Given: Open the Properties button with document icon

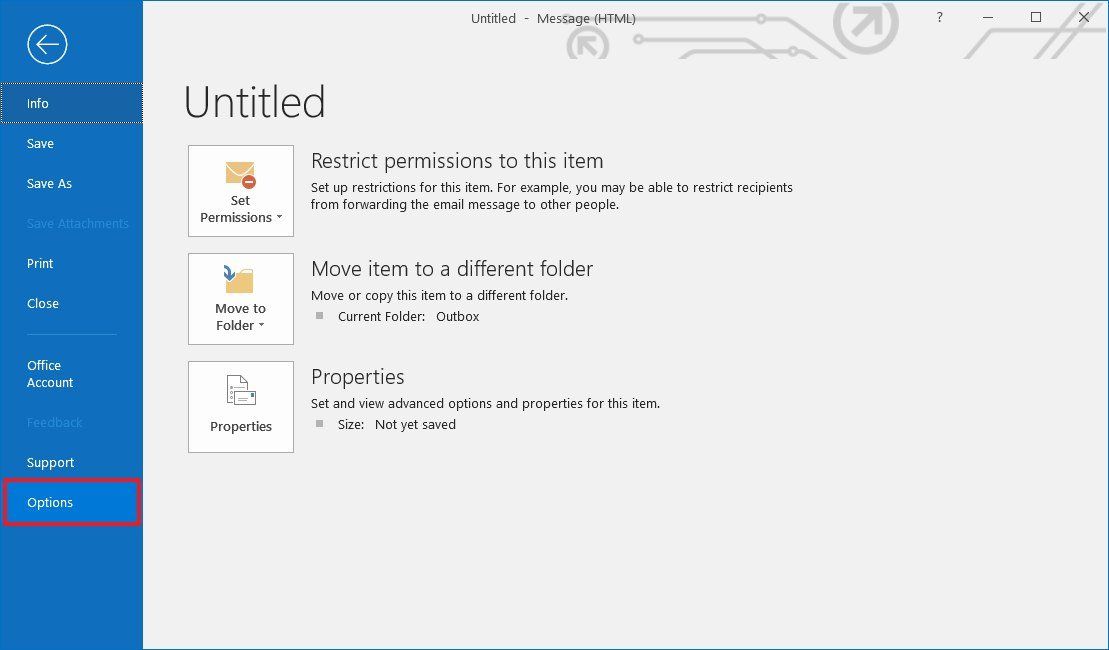Looking at the screenshot, I should (240, 407).
